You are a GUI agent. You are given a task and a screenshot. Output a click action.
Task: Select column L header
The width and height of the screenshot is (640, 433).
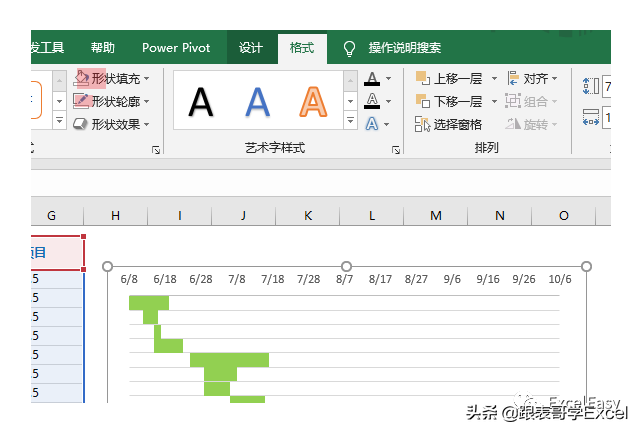tap(372, 215)
